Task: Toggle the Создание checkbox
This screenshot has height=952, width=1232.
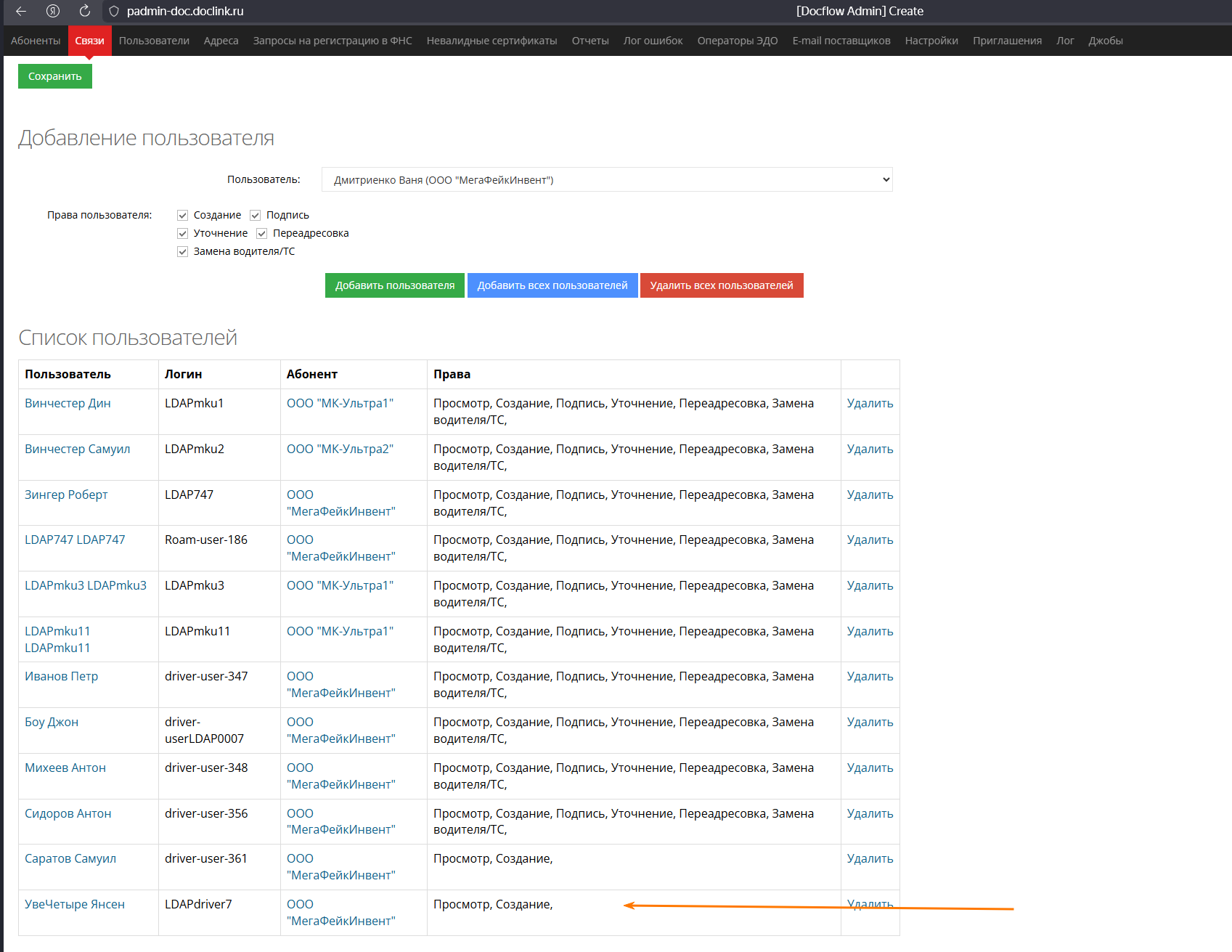Action: coord(183,216)
